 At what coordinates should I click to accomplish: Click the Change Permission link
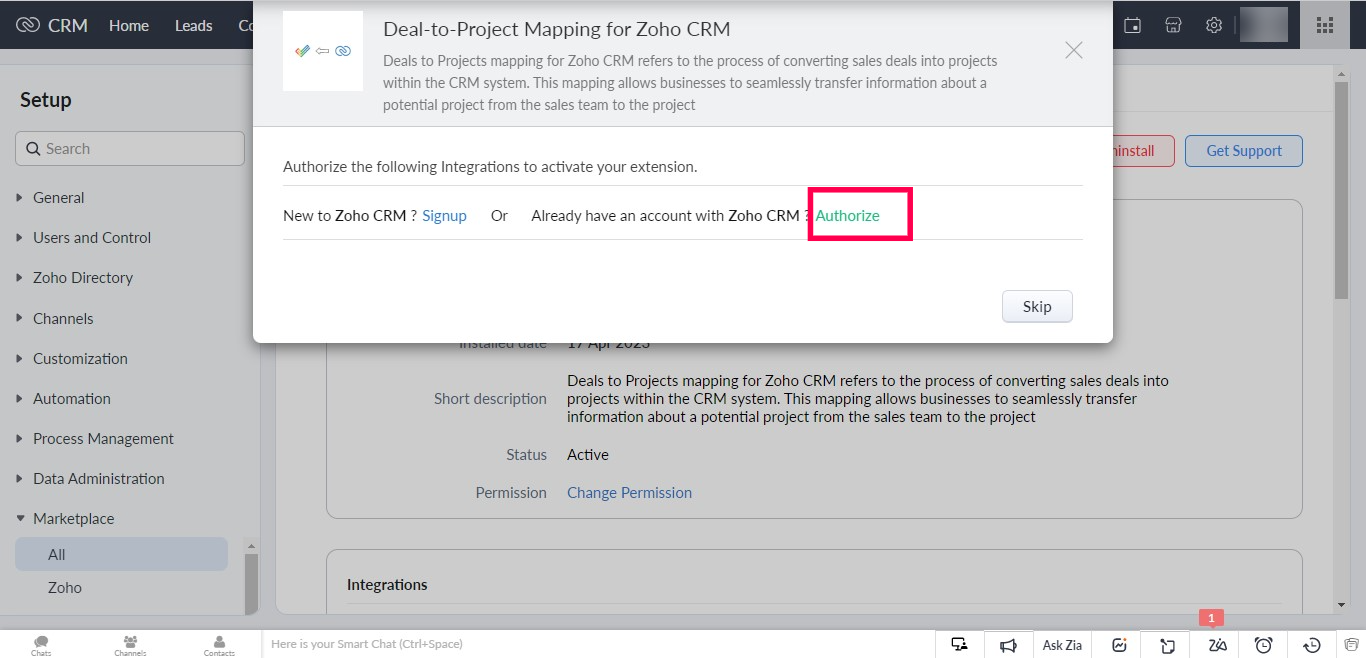point(629,493)
